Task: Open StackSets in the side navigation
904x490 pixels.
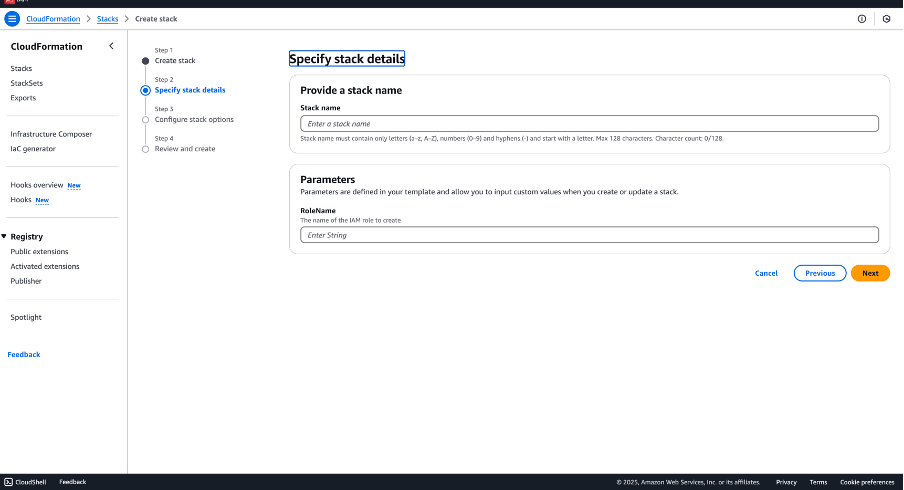Action: coord(27,83)
